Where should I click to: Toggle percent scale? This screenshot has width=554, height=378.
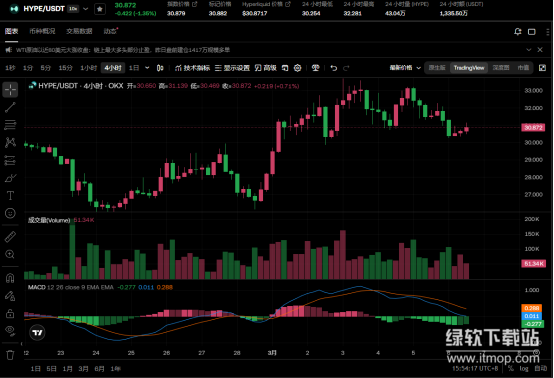(x=511, y=368)
